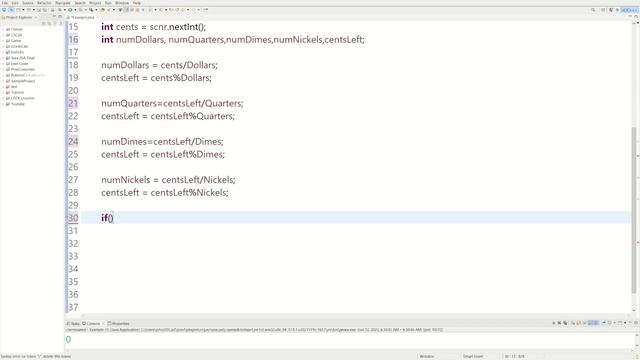640x360 pixels.
Task: Open the Run menu
Action: pos(108,3)
